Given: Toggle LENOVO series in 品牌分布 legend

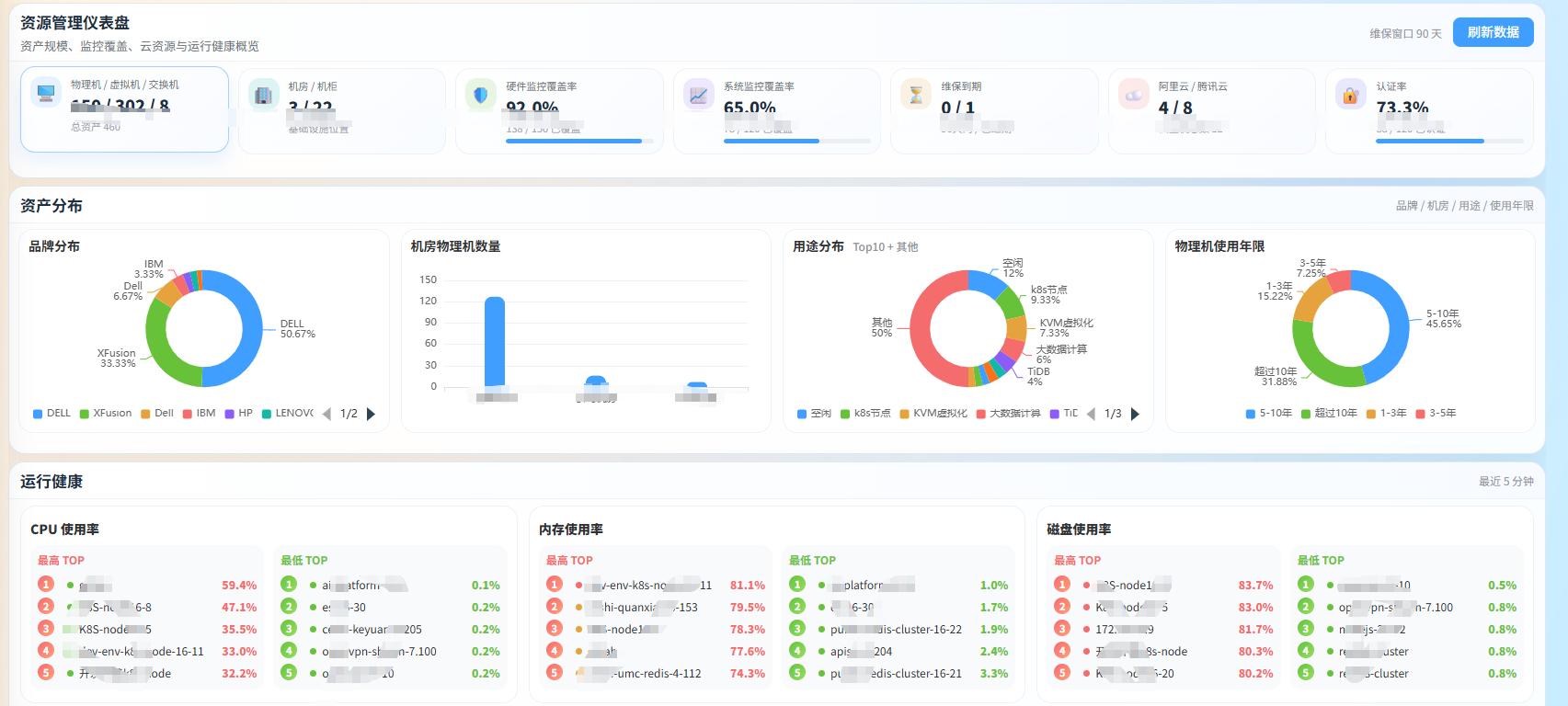Looking at the screenshot, I should [288, 414].
